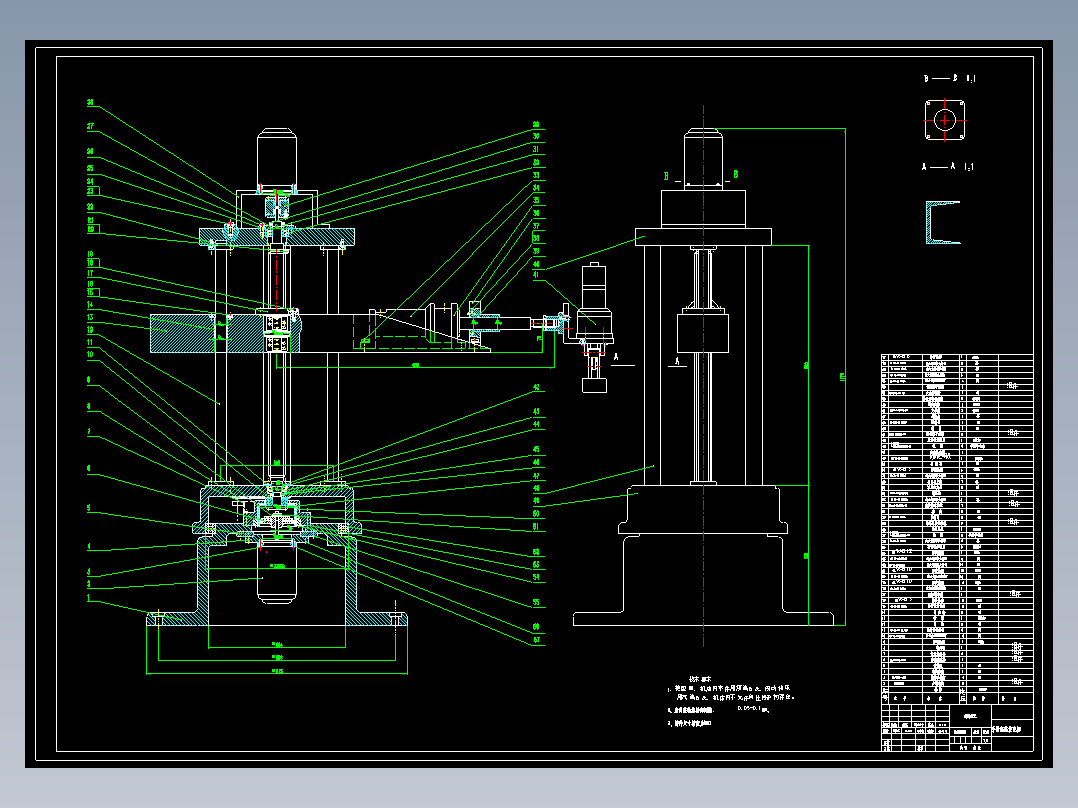The width and height of the screenshot is (1078, 808).
Task: Click the A—A 1:1 section title
Action: pos(948,166)
